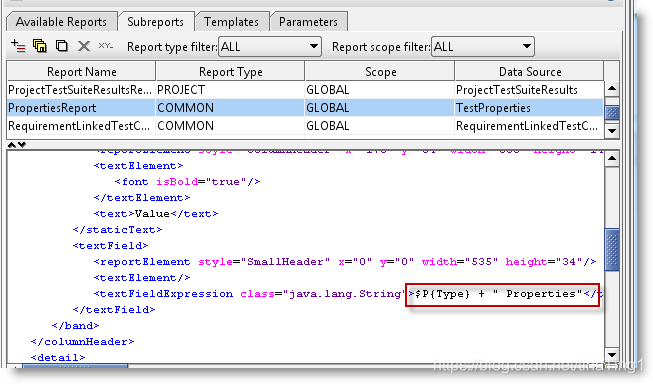653x384 pixels.
Task: Click the <text>Value</text> line
Action: tap(156, 214)
